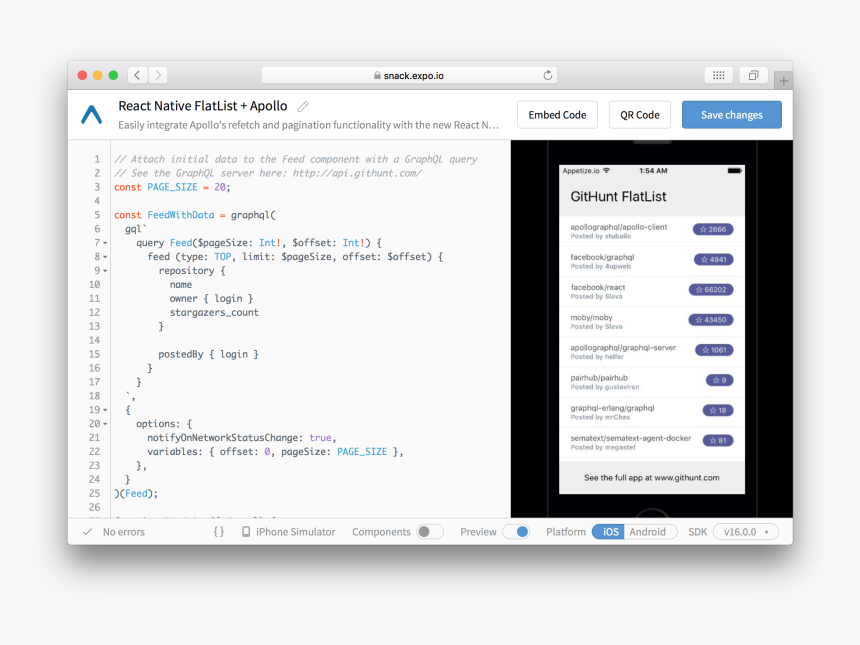
Task: Collapse code fold at line 7
Action: 105,243
